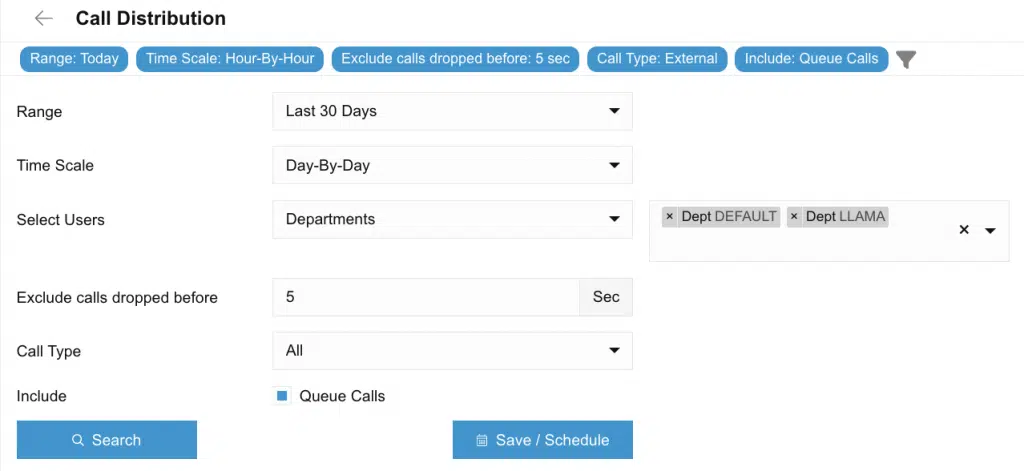Click the Time Scale: Hour-By-Hour chip

[230, 59]
